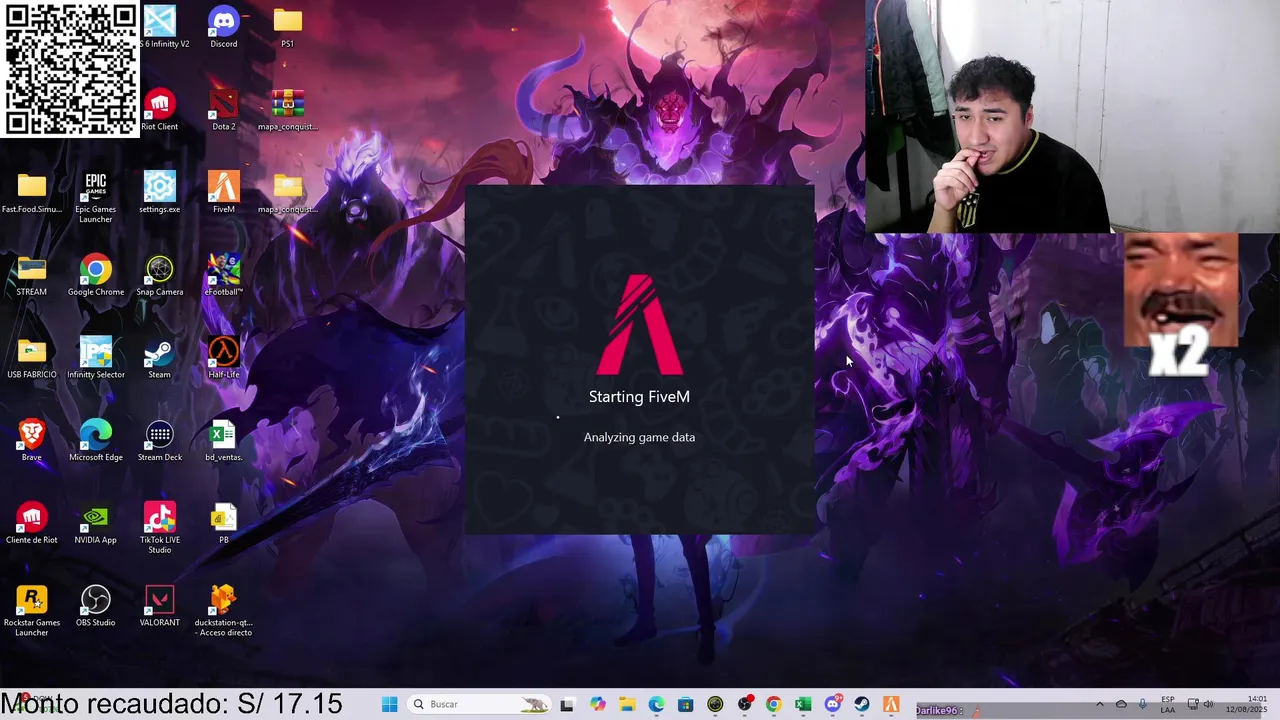This screenshot has height=720, width=1280.
Task: Open the mapa_conquist yellow folder icon
Action: pos(287,192)
